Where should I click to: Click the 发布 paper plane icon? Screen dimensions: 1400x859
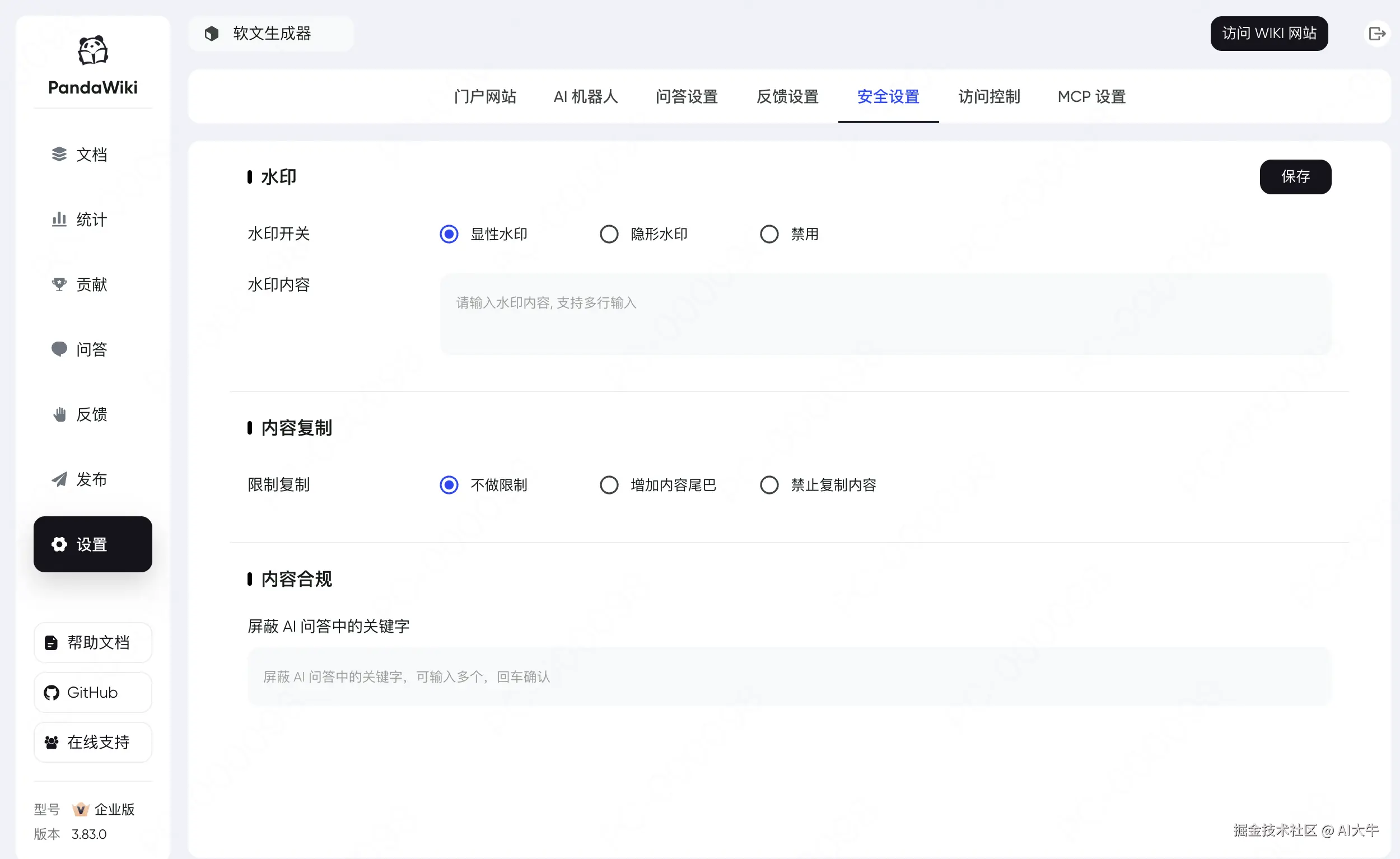59,479
